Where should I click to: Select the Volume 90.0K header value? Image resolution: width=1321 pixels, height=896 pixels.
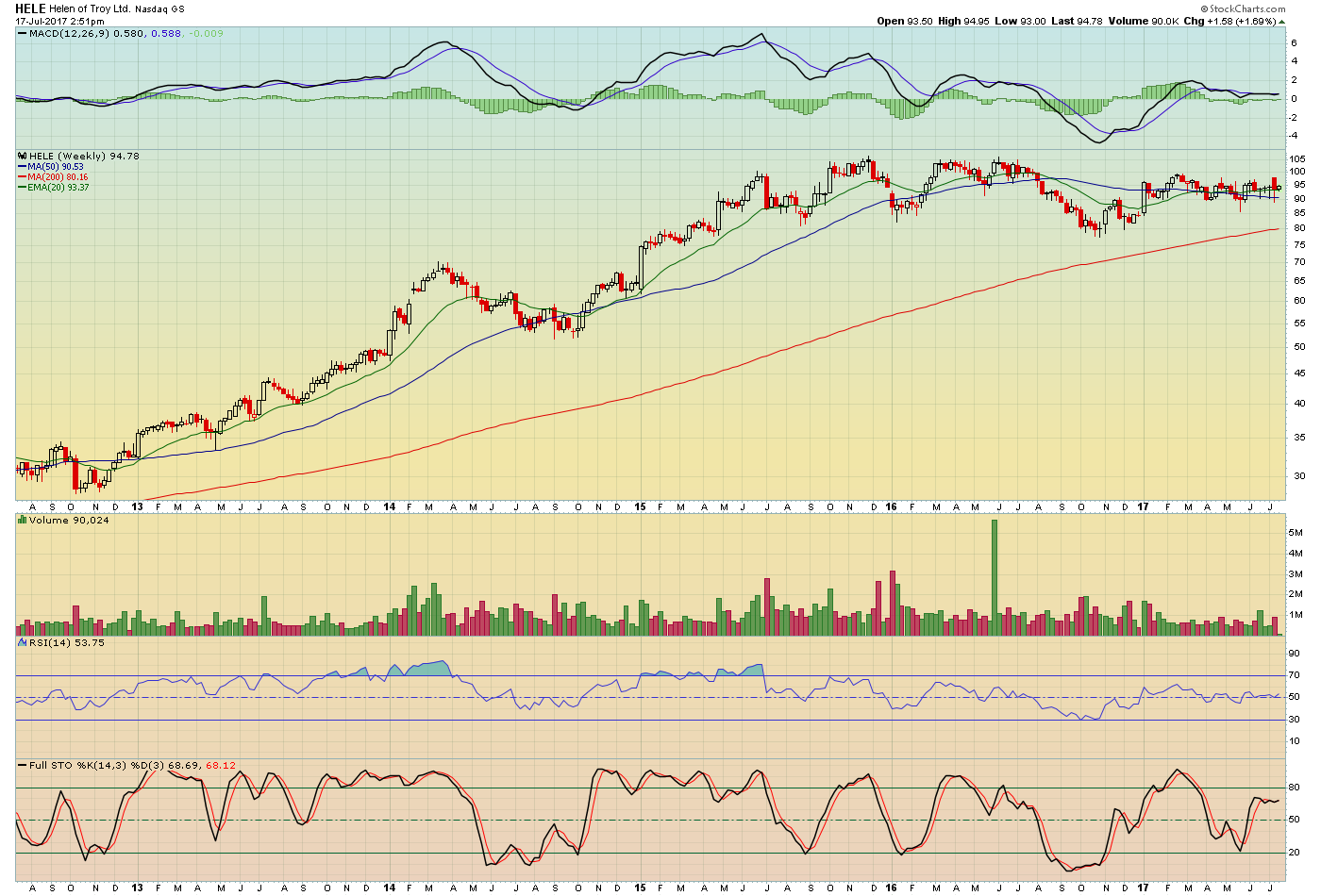coord(1144,21)
